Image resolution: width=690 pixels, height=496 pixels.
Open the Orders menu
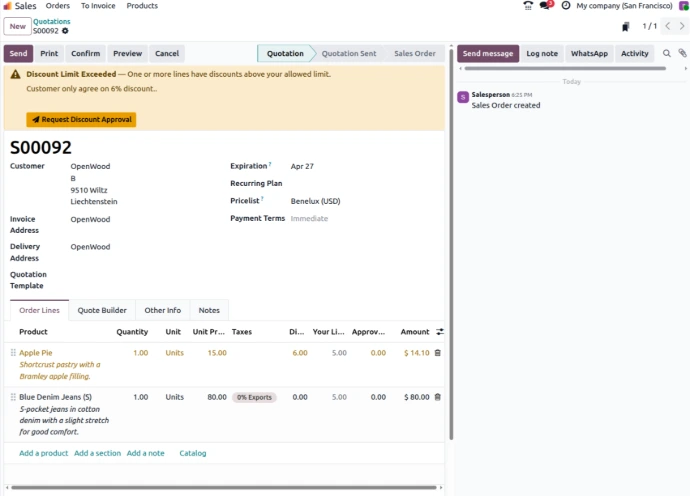coord(58,6)
